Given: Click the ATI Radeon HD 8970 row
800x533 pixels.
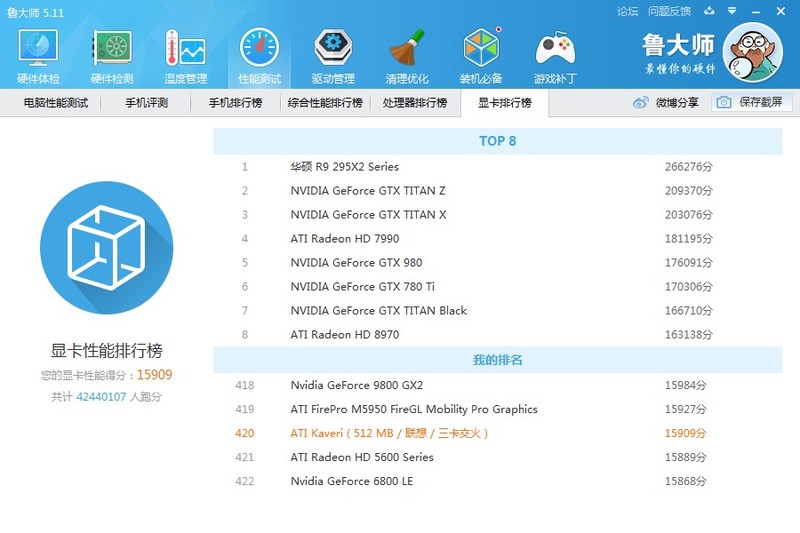Looking at the screenshot, I should point(497,335).
